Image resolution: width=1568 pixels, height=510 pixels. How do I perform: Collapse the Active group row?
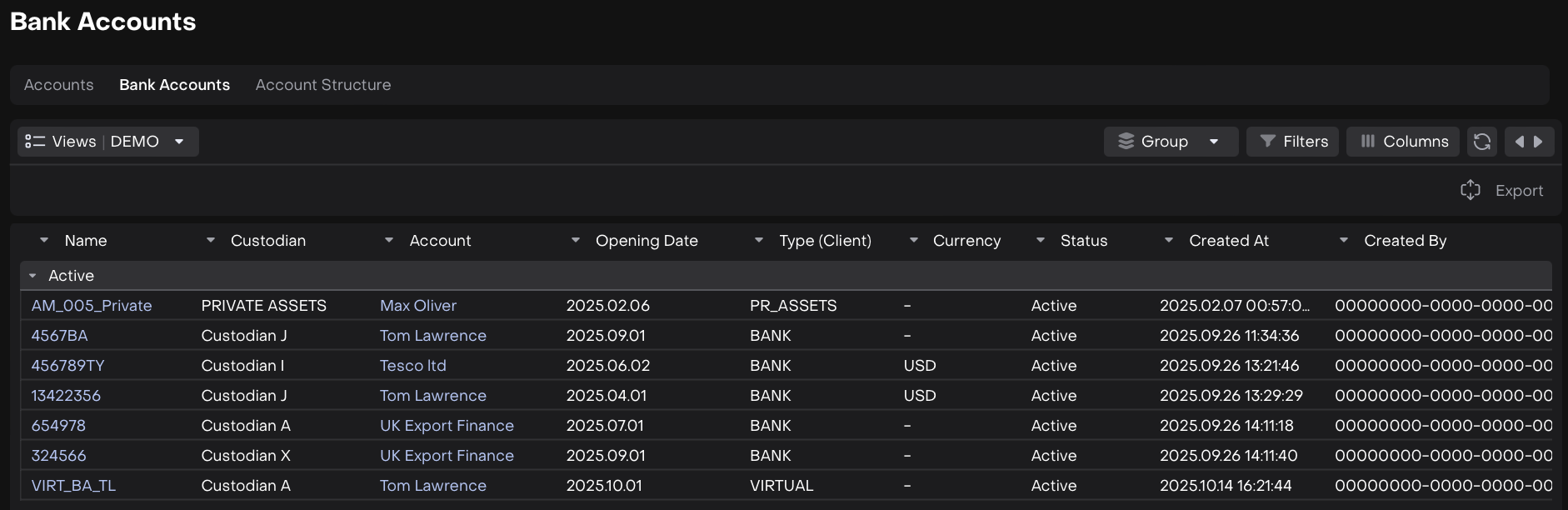[x=32, y=276]
